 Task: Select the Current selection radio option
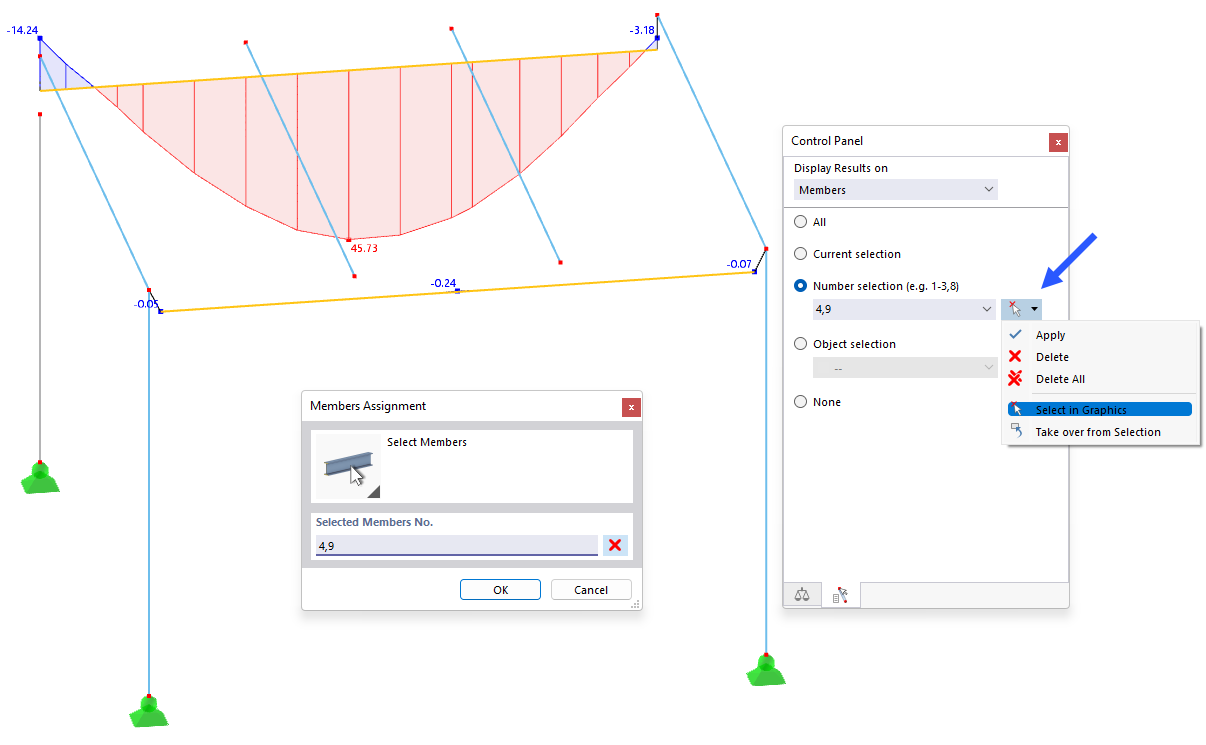[800, 254]
